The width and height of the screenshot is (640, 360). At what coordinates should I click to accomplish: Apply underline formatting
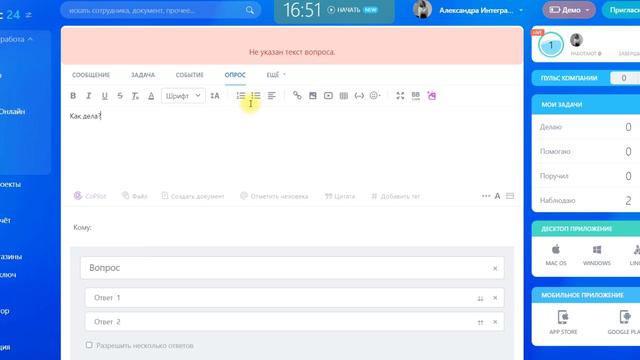[x=104, y=96]
